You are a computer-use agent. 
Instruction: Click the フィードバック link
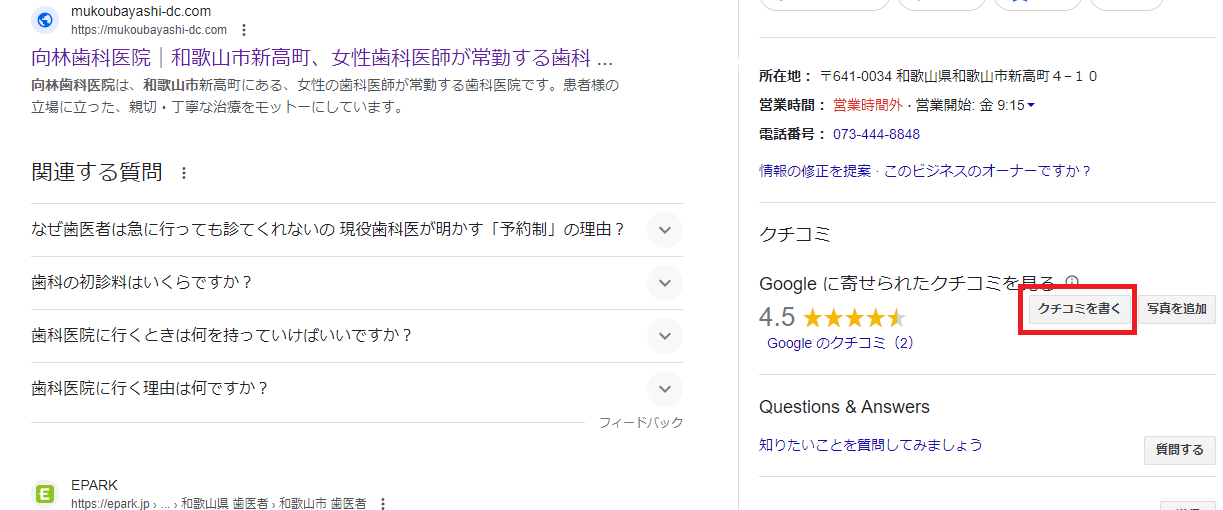coord(641,423)
